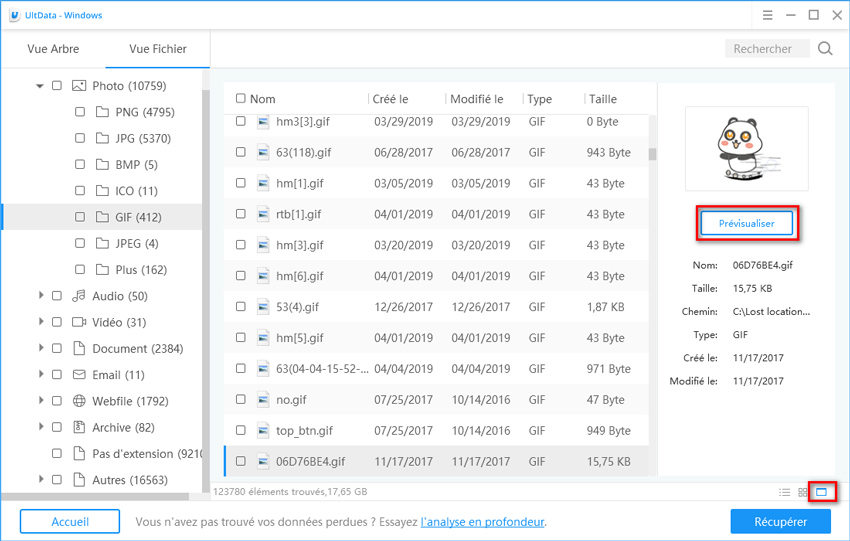Expand the Audio category
This screenshot has width=850, height=541.
pyautogui.click(x=41, y=295)
